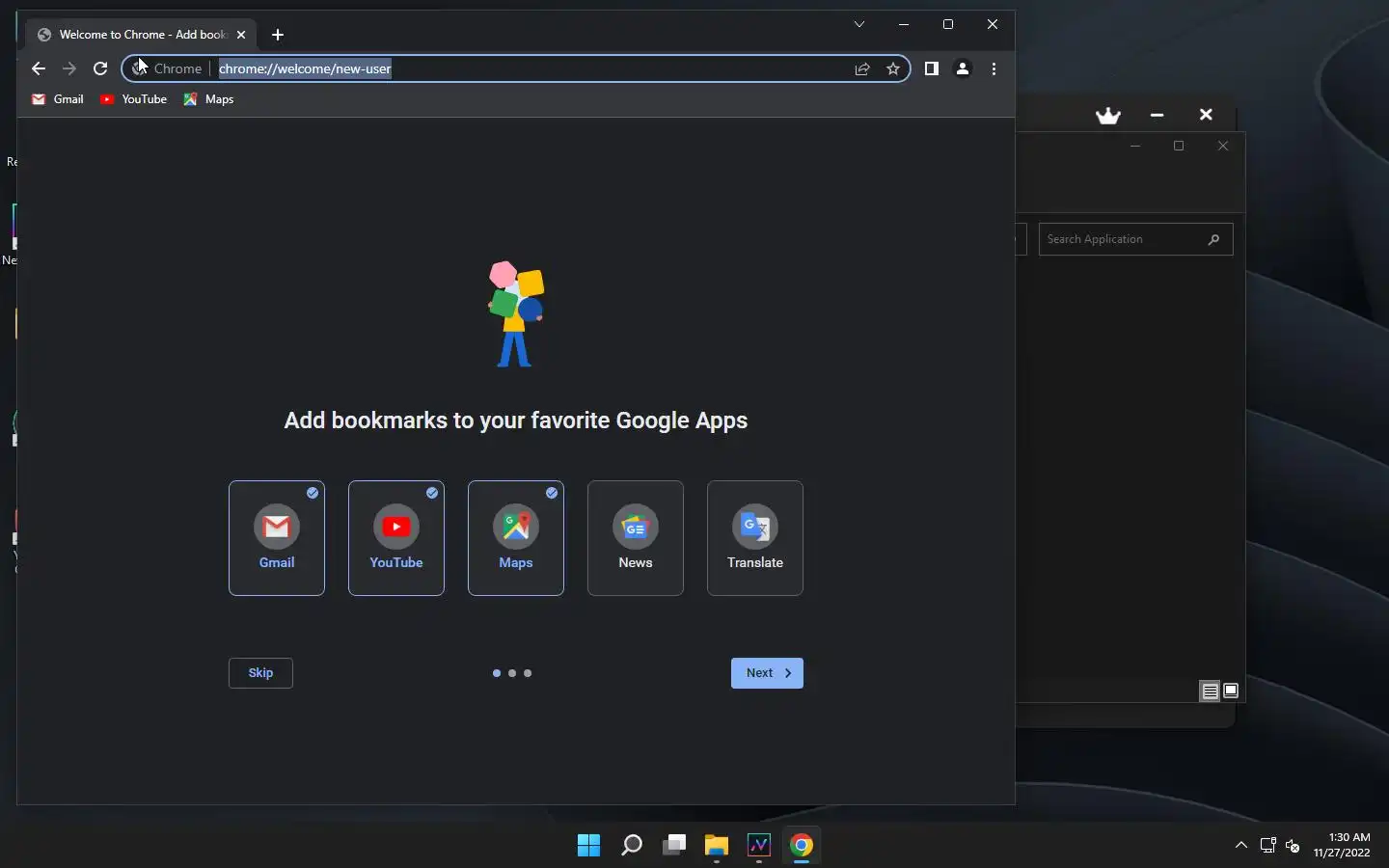Switch to list view in background window

[1210, 691]
